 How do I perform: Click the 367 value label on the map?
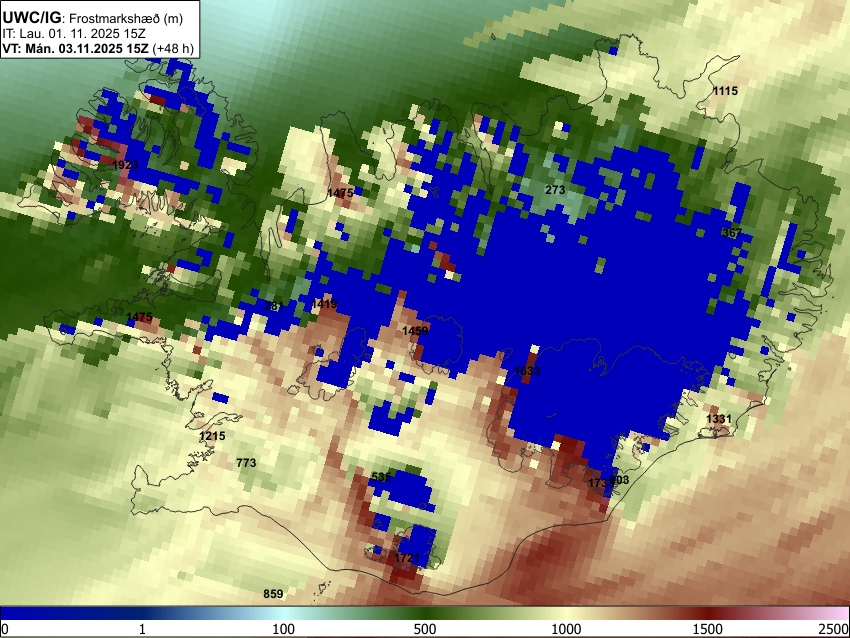point(732,233)
